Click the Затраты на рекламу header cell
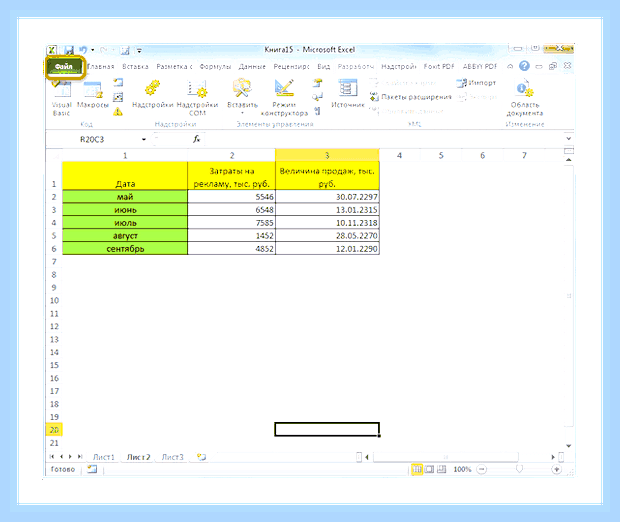 click(231, 176)
